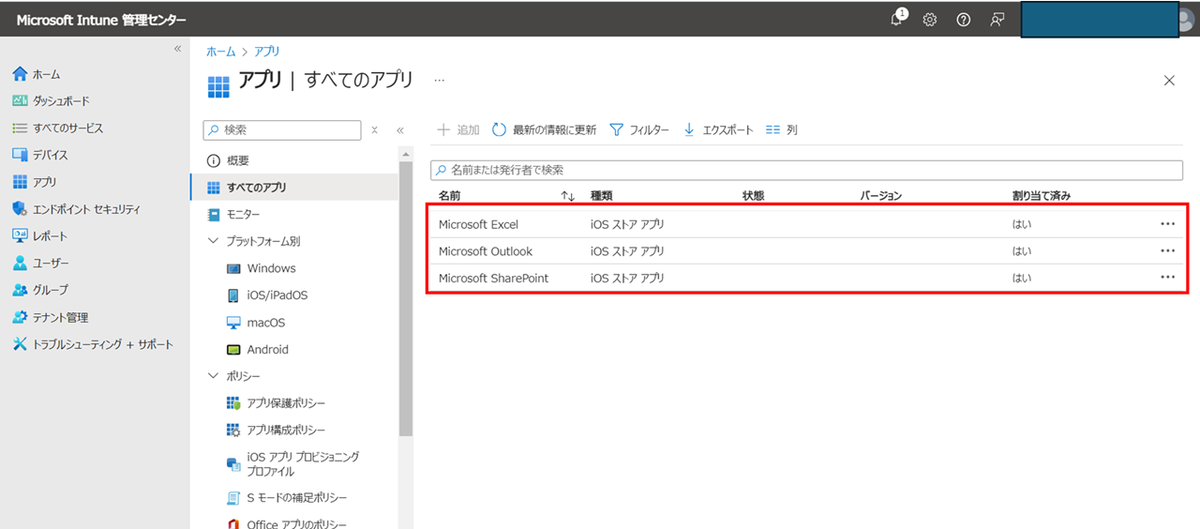Viewport: 1200px width, 529px height.
Task: Click エクスポート to export list
Action: pyautogui.click(x=718, y=130)
